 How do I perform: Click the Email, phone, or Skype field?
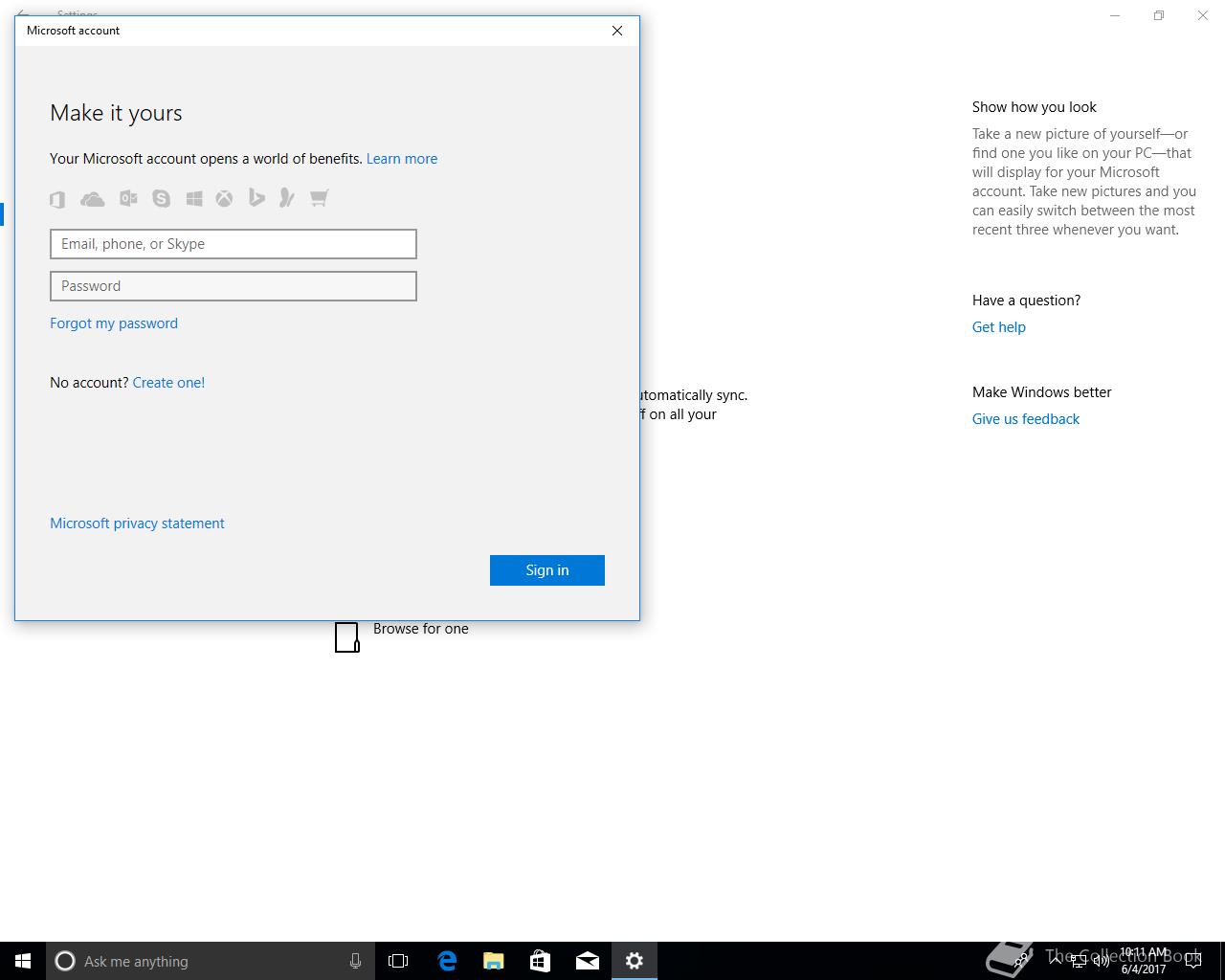click(x=234, y=244)
